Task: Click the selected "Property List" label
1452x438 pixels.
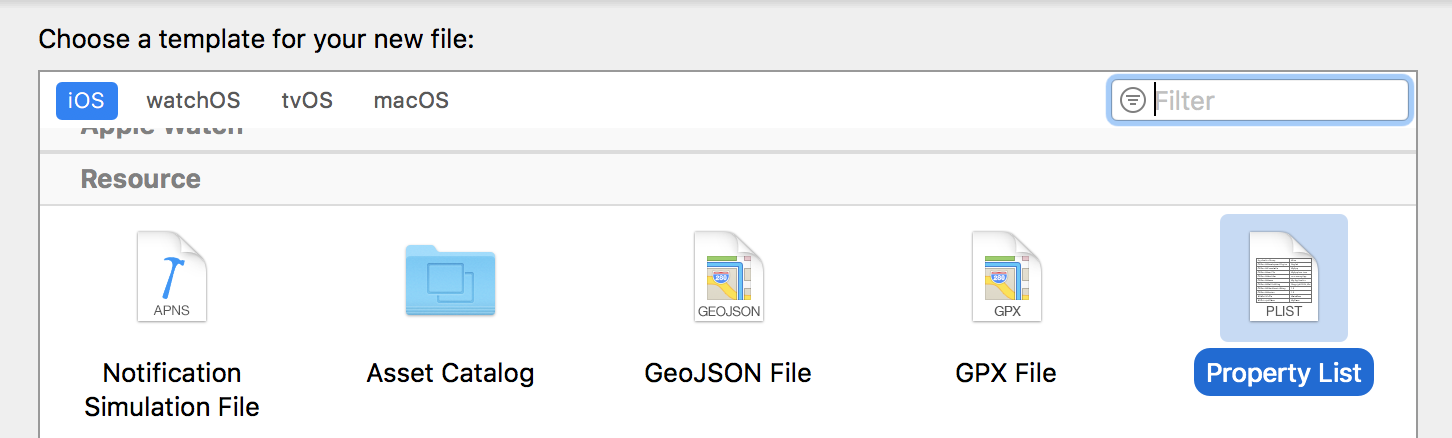Action: point(1284,374)
